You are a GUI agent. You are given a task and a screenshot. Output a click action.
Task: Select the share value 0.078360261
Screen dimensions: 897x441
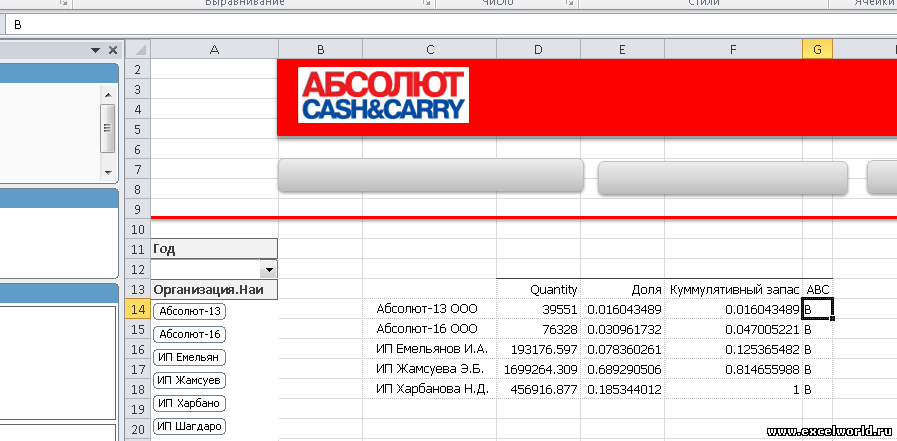tap(622, 349)
